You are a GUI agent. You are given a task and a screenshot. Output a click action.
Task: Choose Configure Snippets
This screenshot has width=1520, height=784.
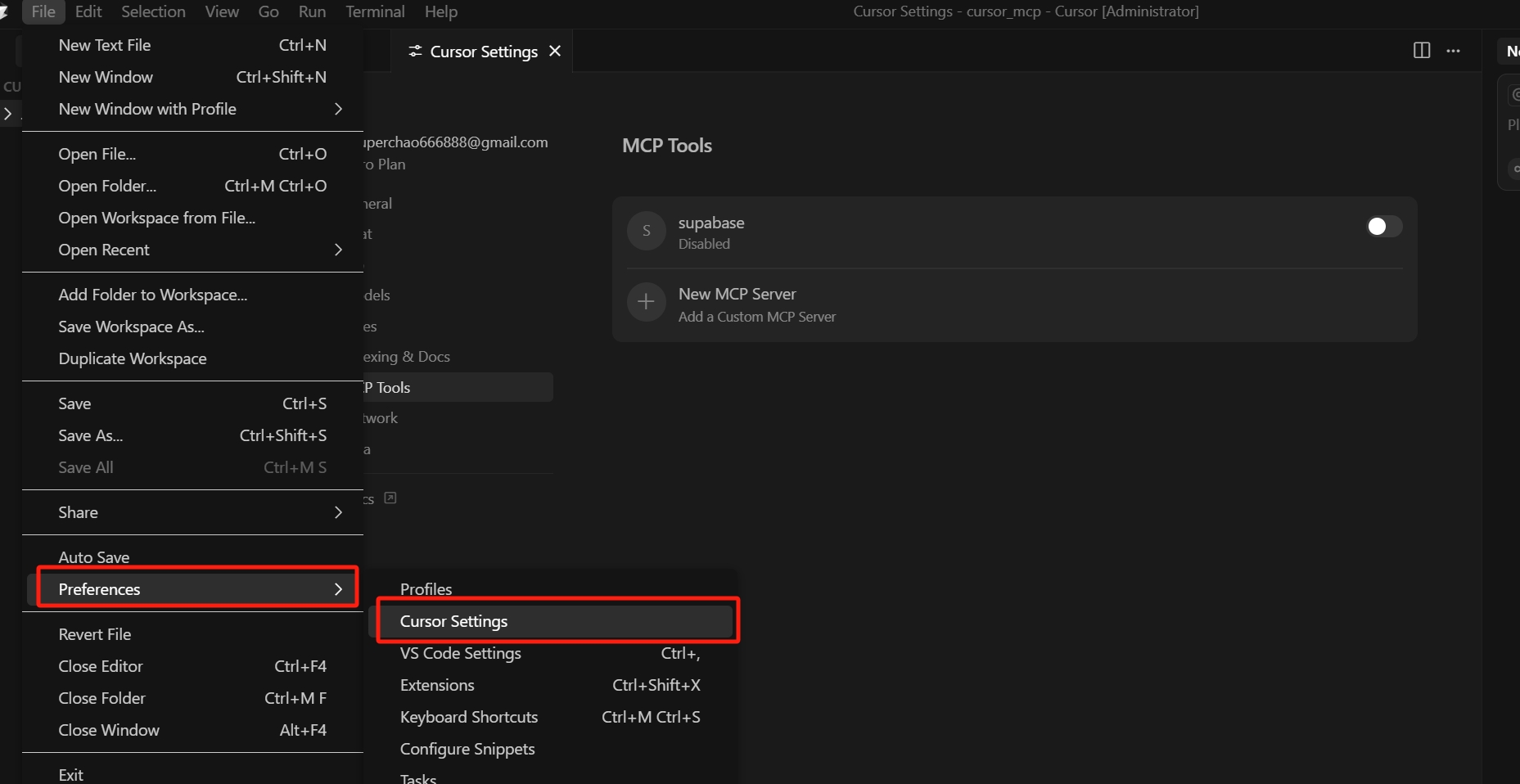[x=551, y=749]
